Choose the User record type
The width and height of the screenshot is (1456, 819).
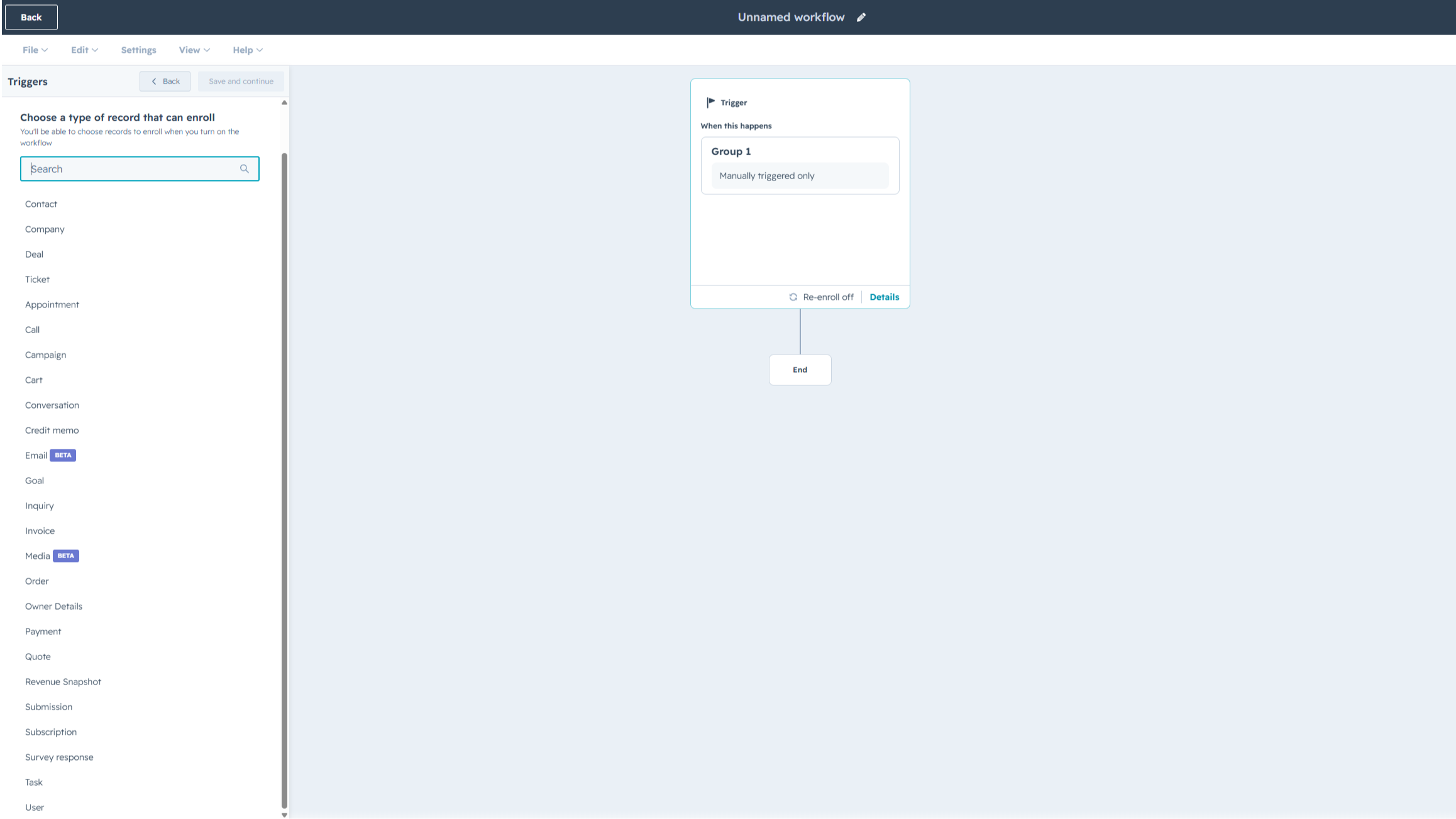[35, 807]
